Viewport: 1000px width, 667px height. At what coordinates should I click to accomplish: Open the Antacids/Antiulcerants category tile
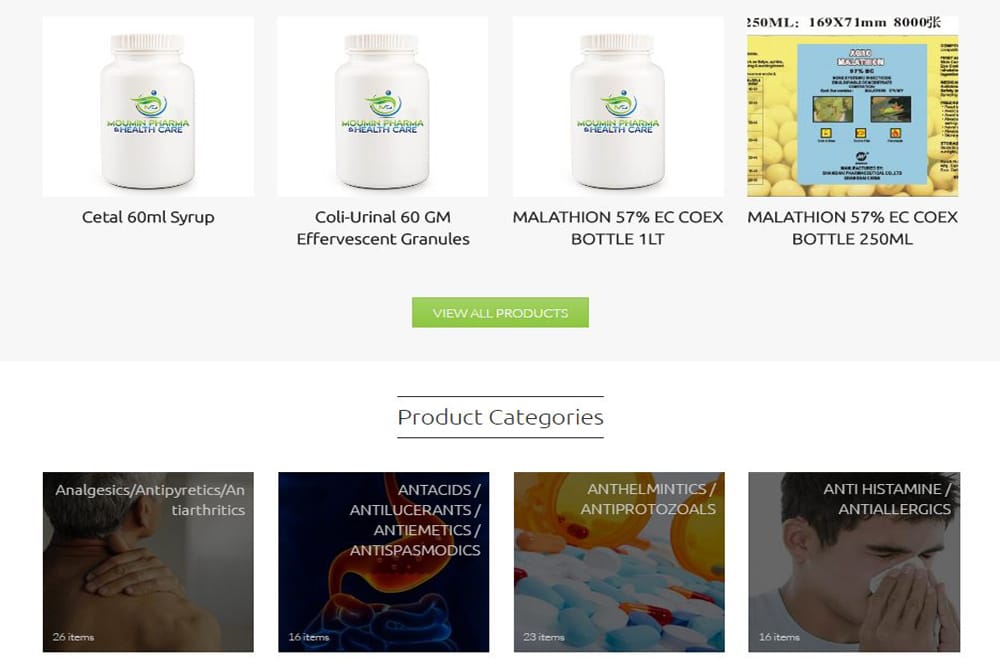383,562
